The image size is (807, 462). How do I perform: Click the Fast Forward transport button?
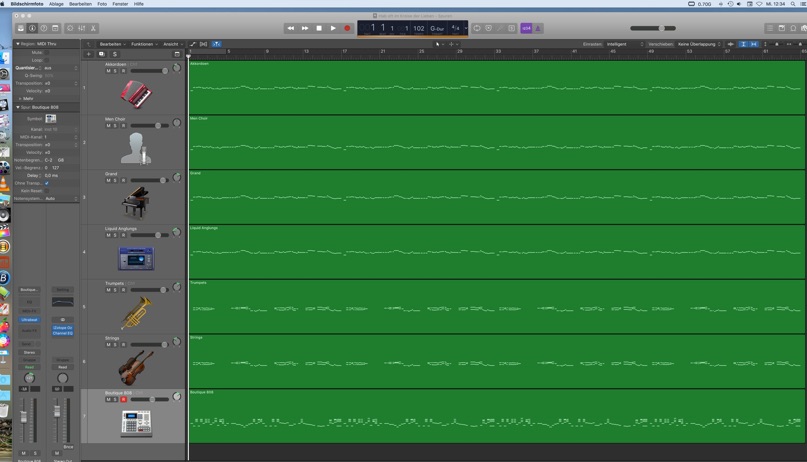pyautogui.click(x=305, y=28)
